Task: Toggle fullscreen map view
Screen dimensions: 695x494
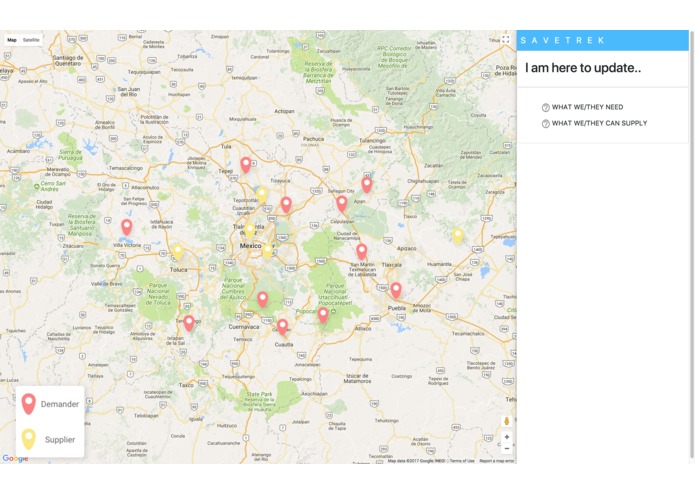Action: tap(506, 39)
